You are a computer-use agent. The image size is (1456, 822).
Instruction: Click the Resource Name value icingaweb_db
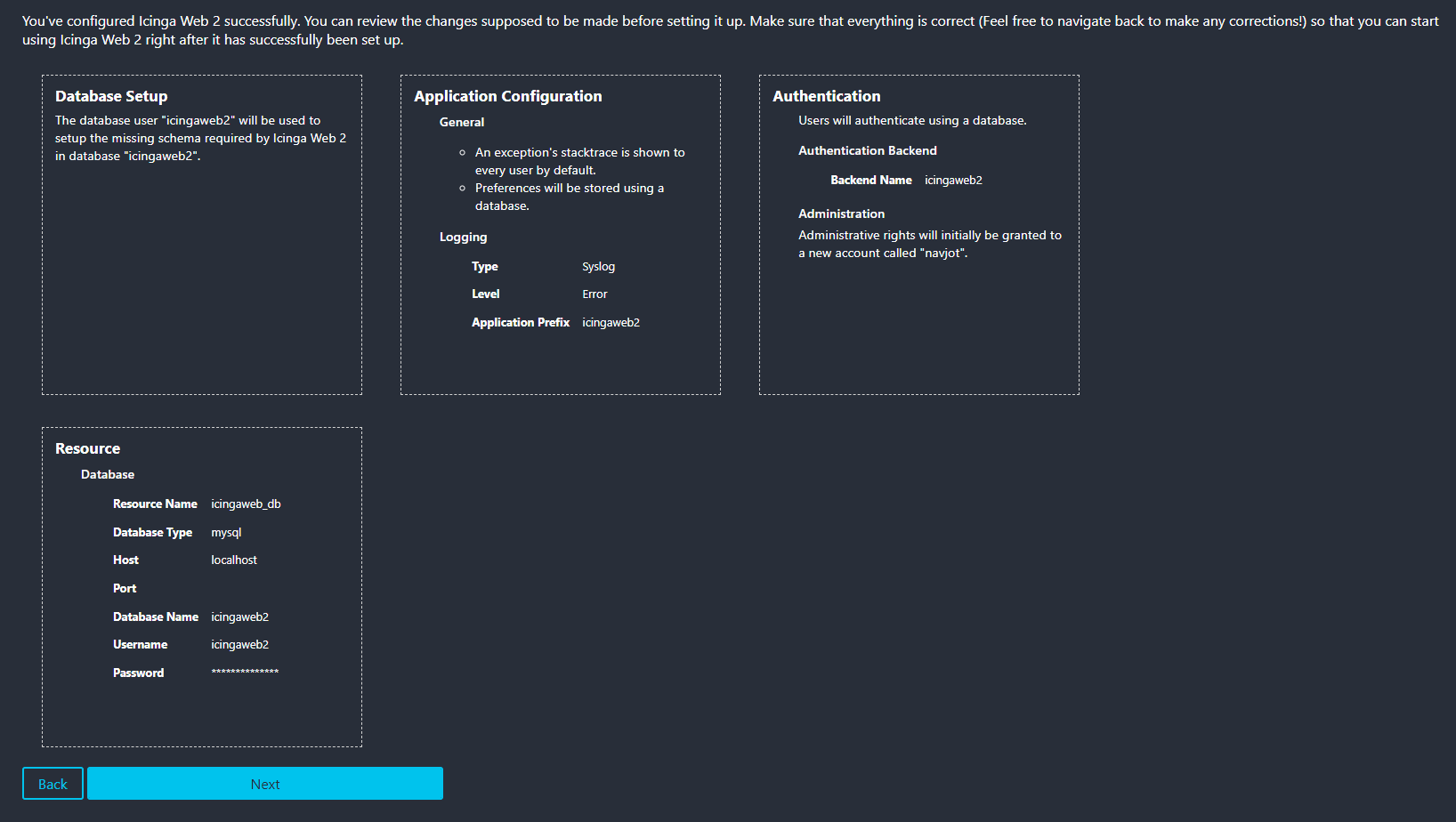pos(246,504)
